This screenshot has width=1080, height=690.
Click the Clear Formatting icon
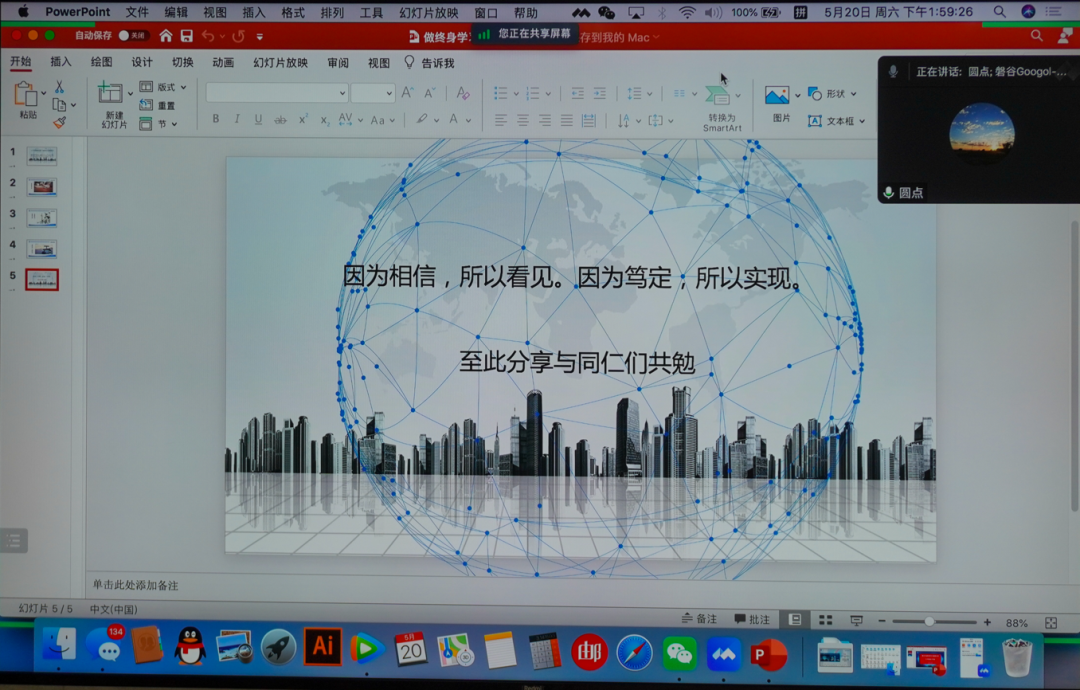point(462,93)
